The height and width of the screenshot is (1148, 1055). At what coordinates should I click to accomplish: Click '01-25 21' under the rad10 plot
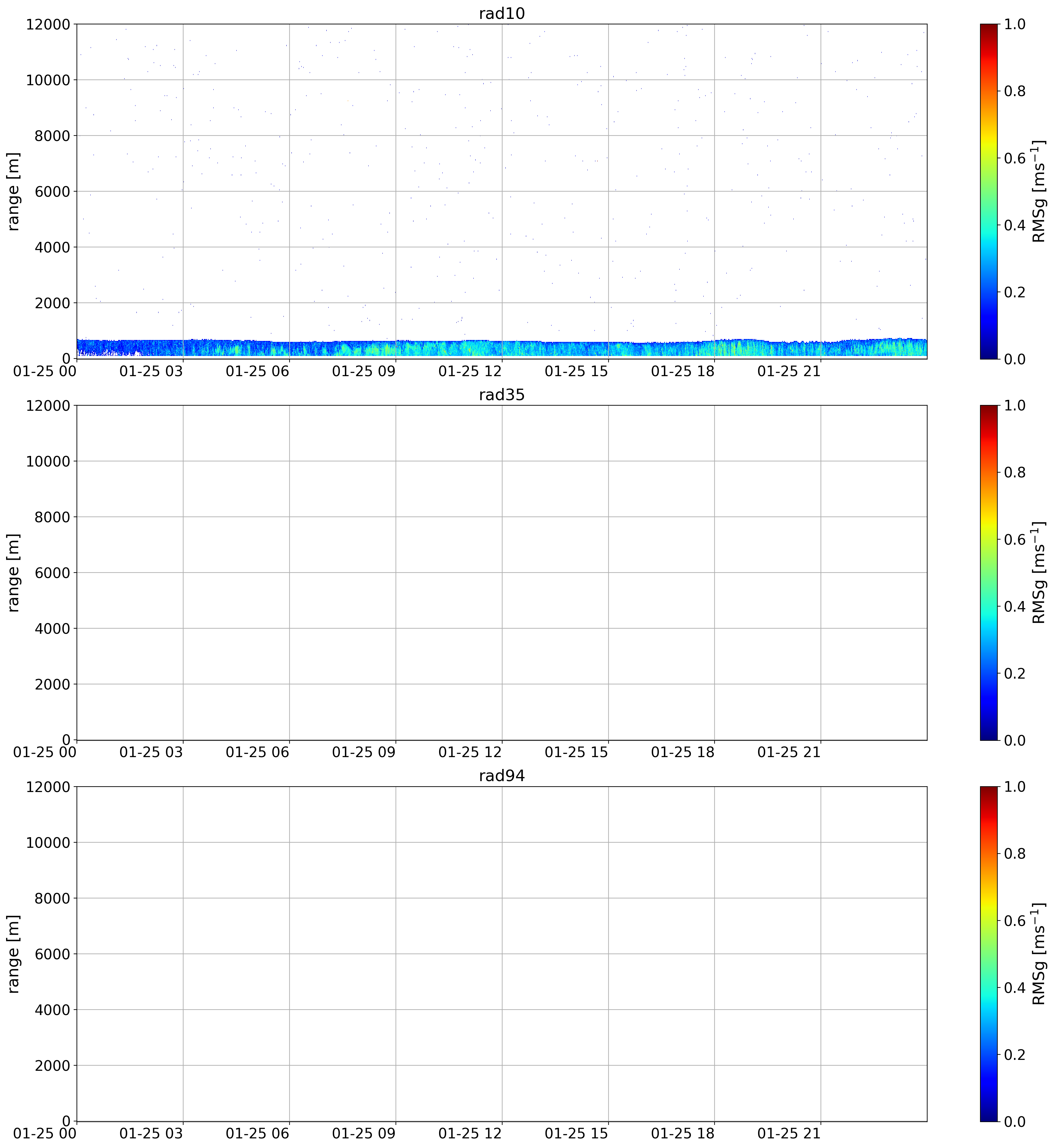pos(789,371)
